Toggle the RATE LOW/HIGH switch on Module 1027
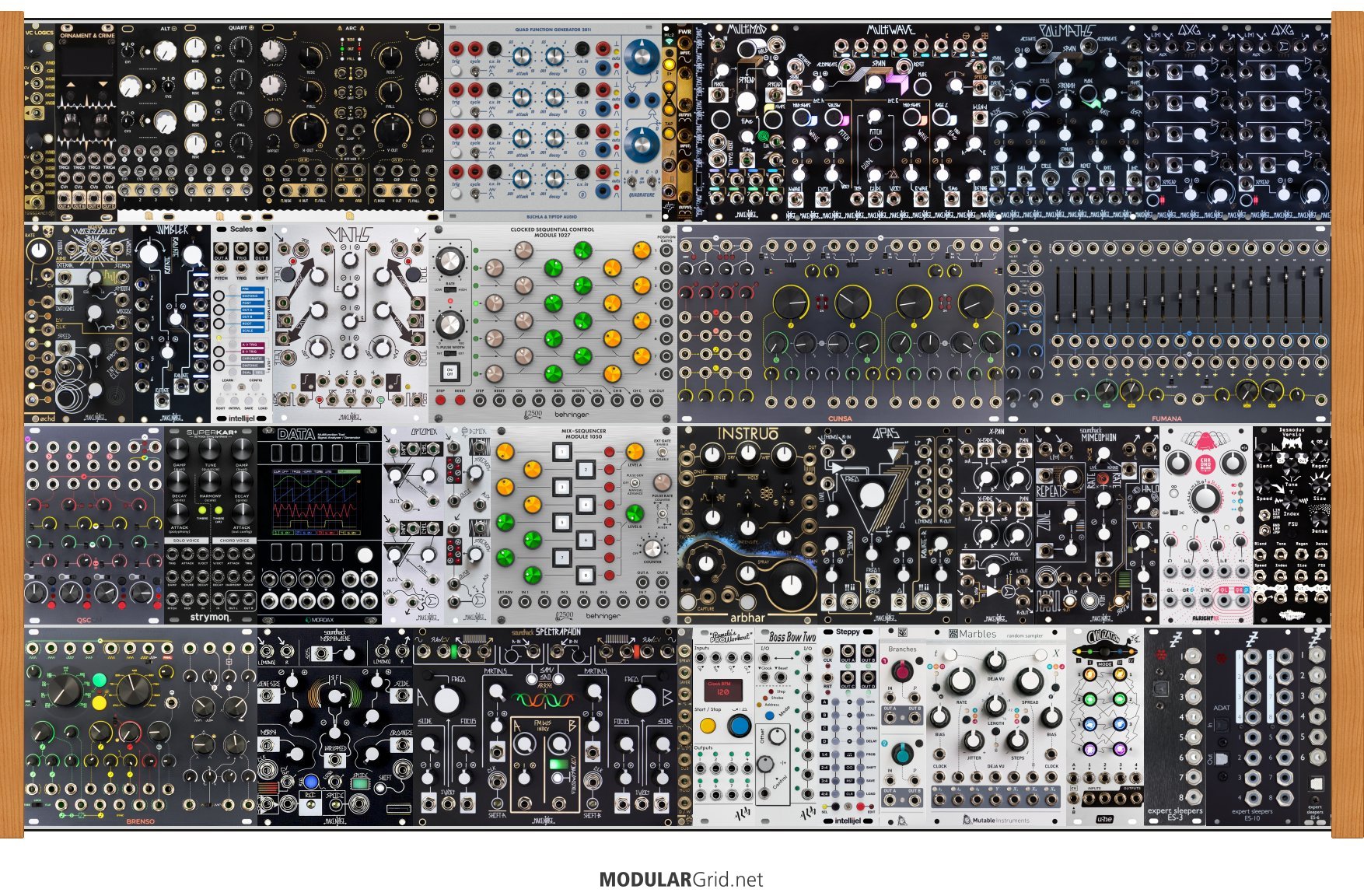The height and width of the screenshot is (896, 1364). click(449, 289)
